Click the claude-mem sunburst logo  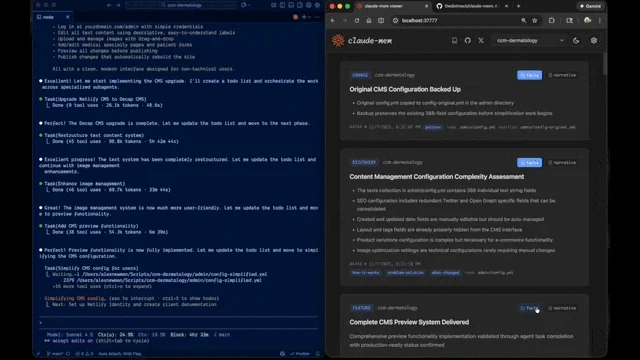tap(338, 40)
